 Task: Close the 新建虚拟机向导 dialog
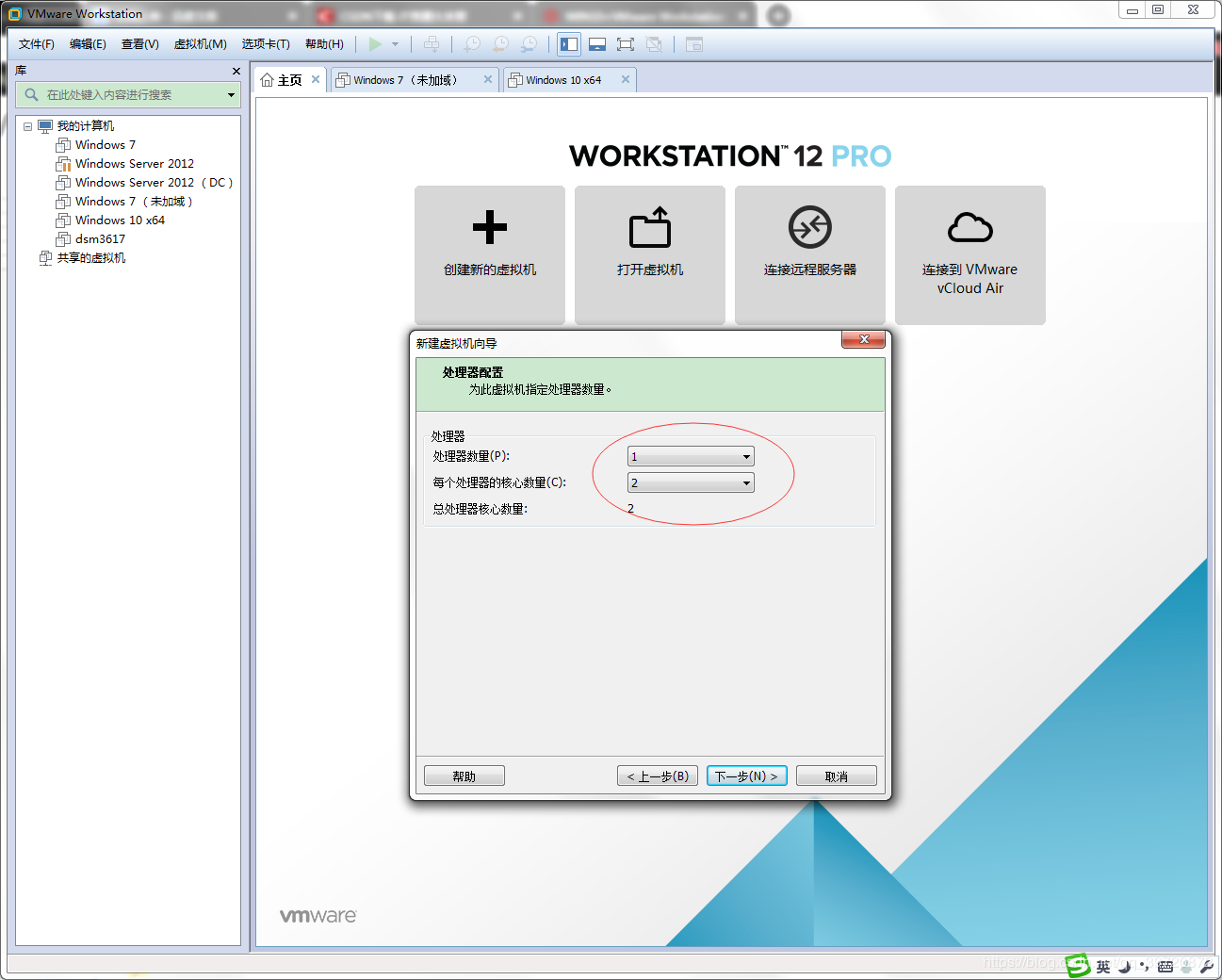864,339
